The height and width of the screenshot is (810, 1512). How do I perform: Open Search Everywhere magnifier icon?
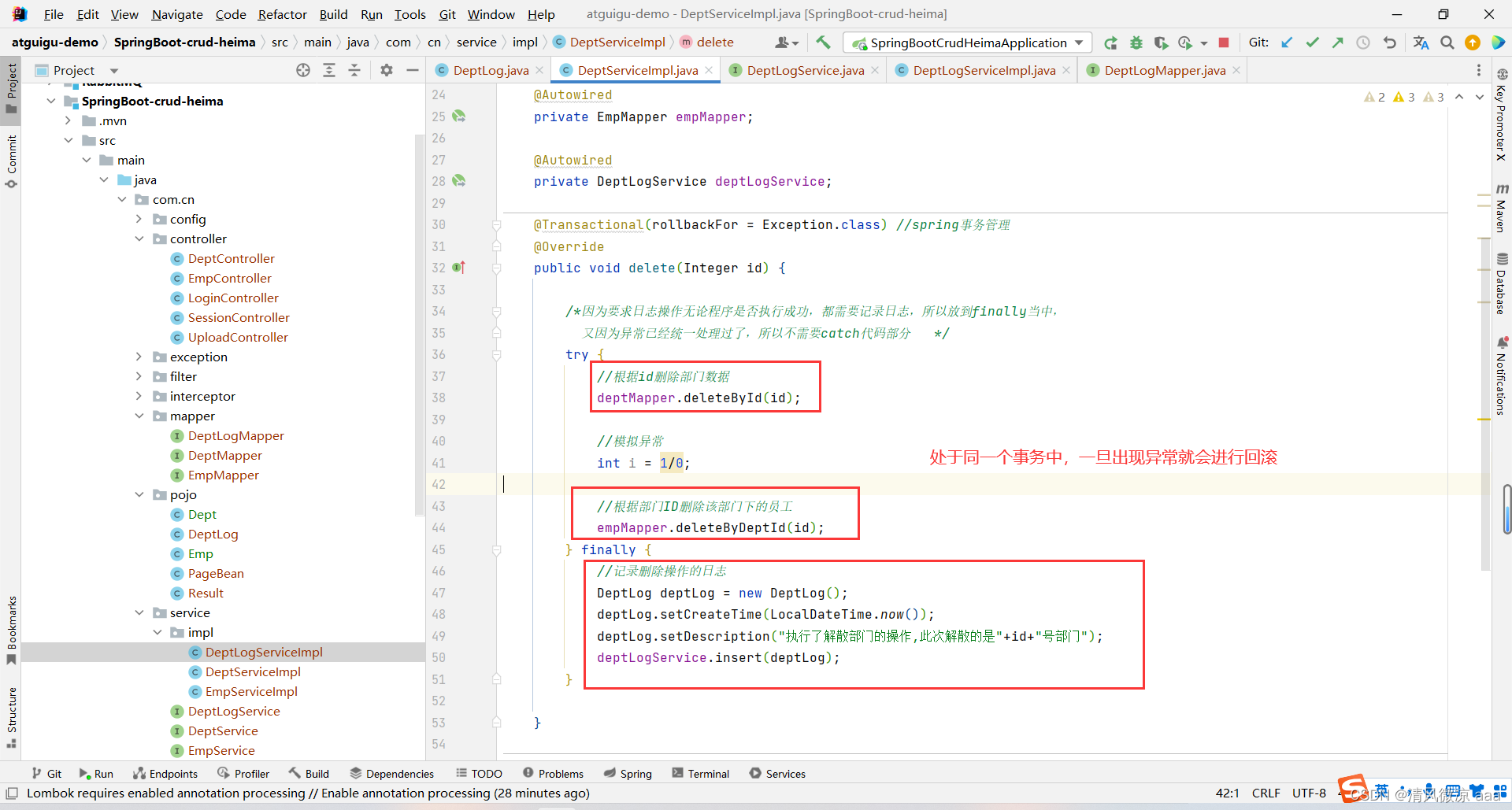[1447, 43]
